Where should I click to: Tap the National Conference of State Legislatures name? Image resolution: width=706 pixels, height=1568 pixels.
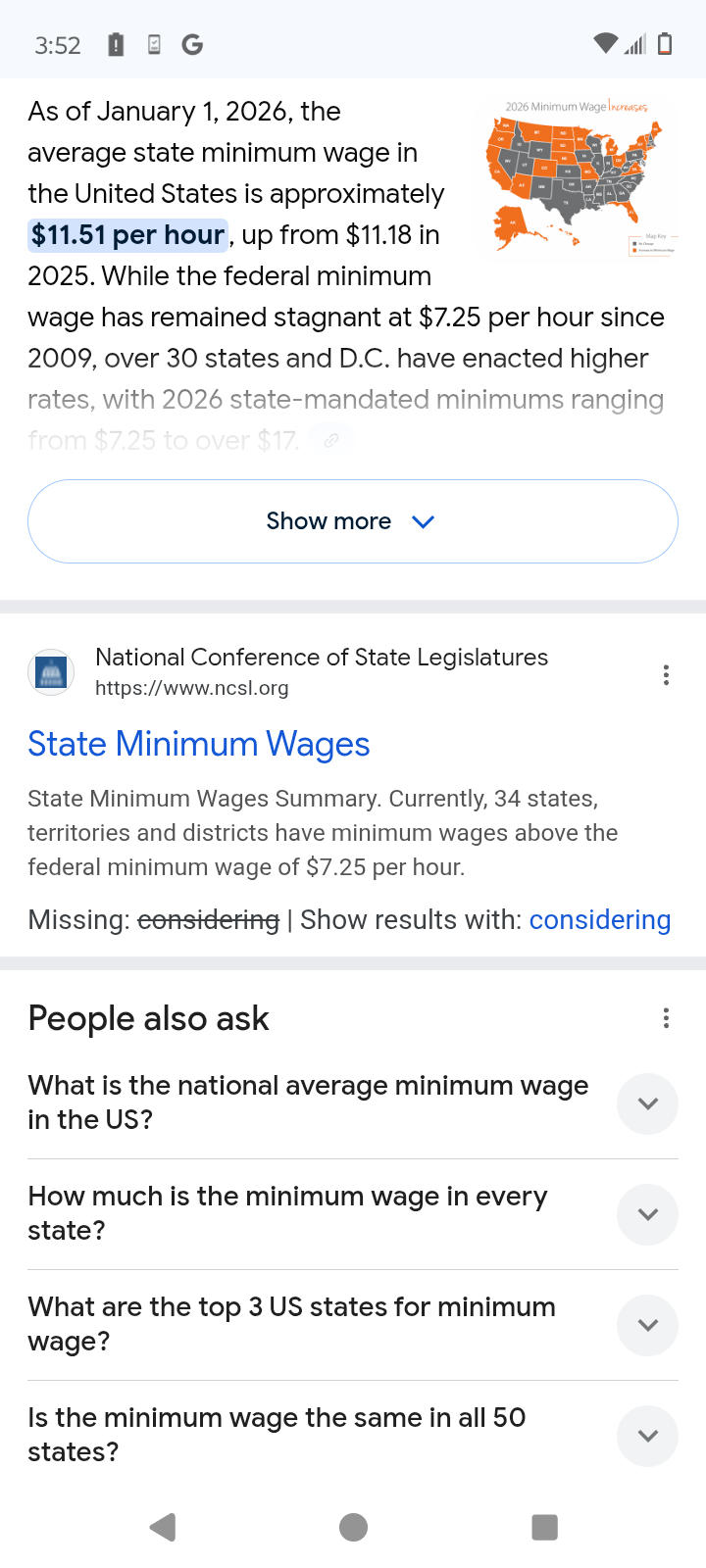[322, 657]
